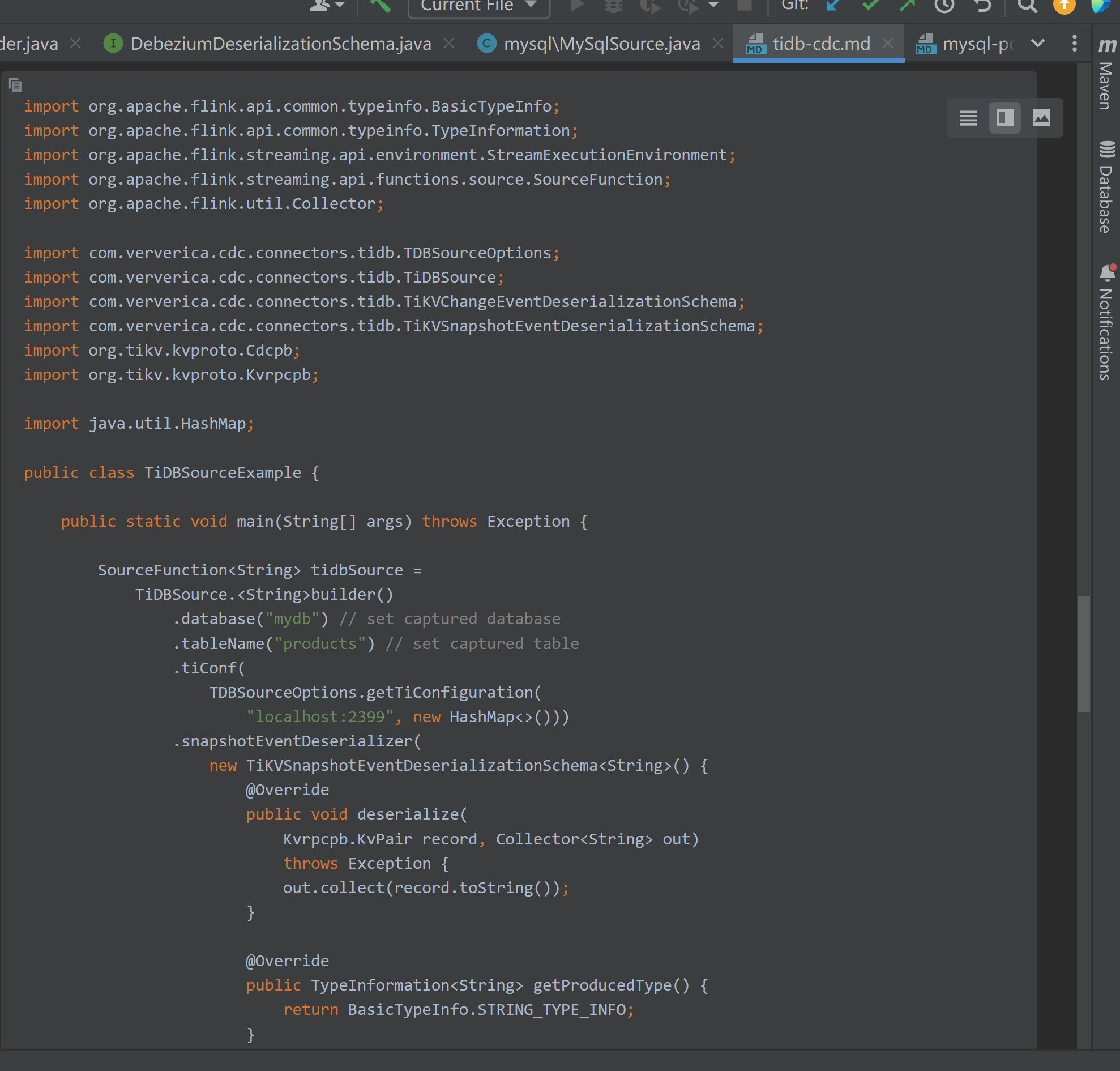Copy code block with copy icon
Viewport: 1120px width, 1071px height.
pyautogui.click(x=15, y=85)
